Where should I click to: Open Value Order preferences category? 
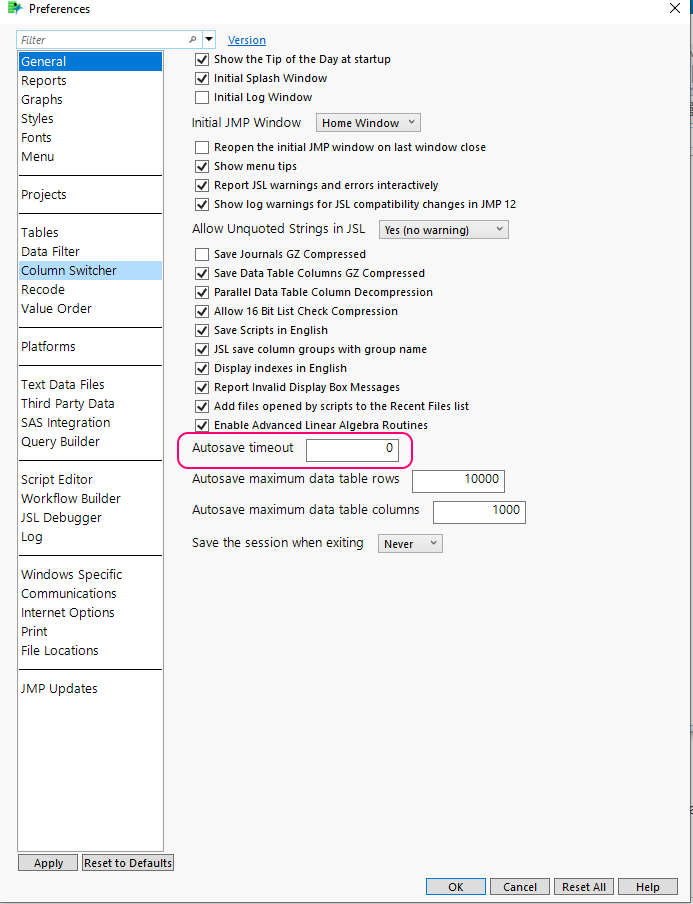91,309
